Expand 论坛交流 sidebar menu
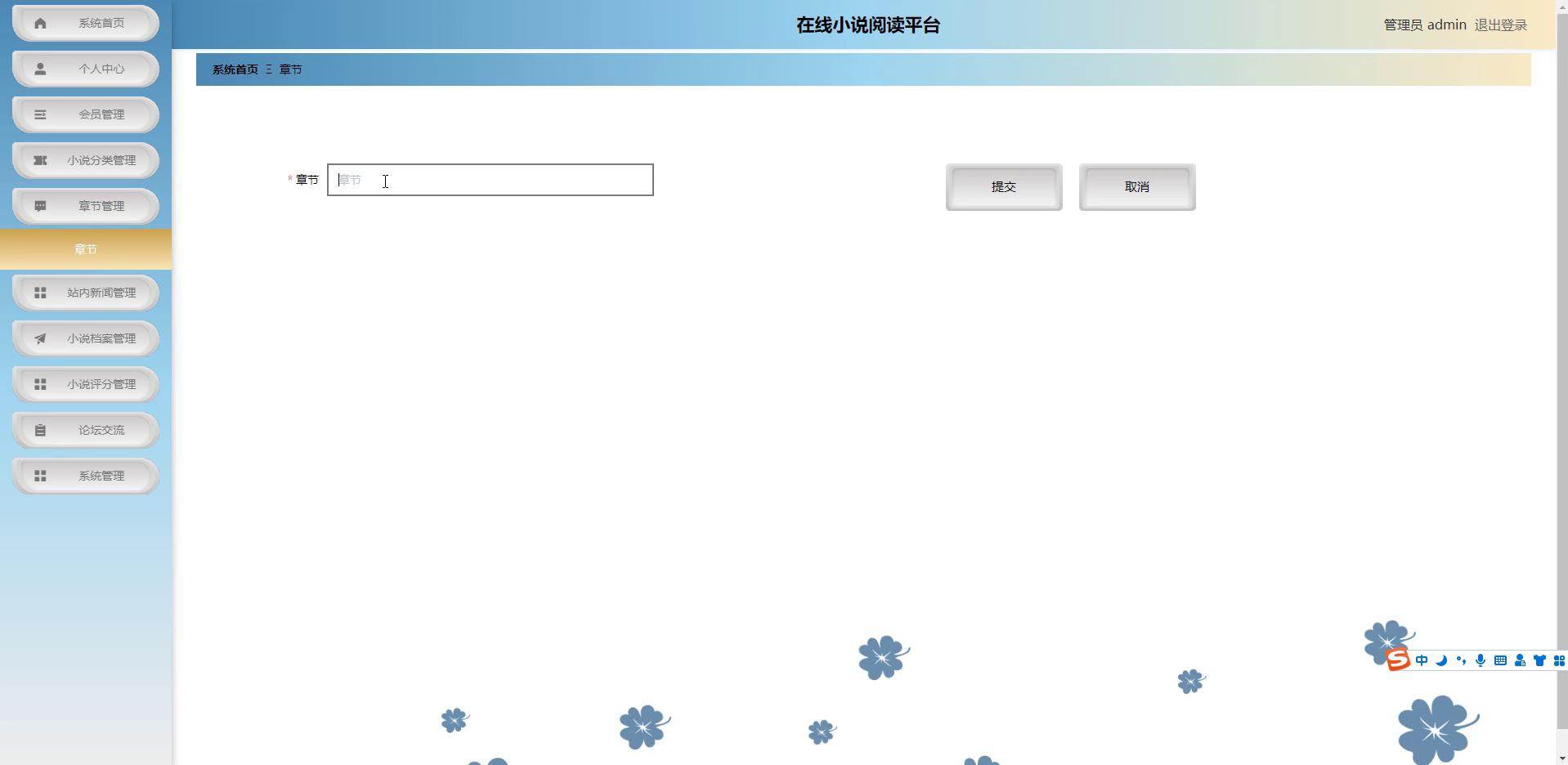The height and width of the screenshot is (765, 1568). coord(86,430)
